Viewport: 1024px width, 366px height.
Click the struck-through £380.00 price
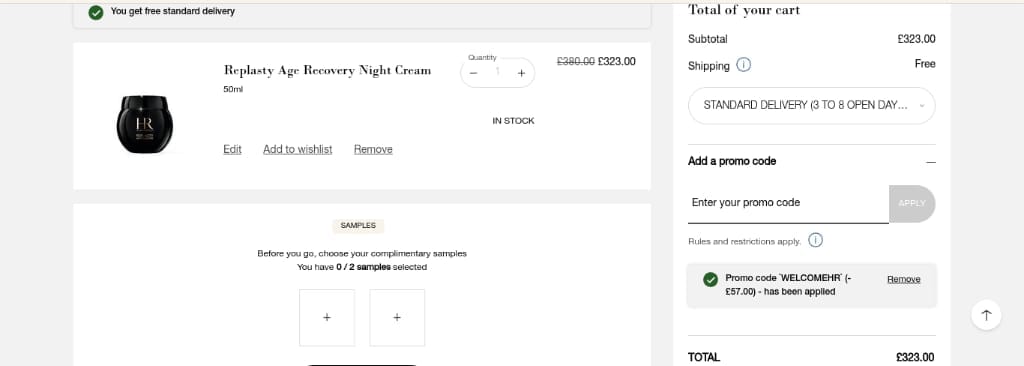[x=575, y=61]
